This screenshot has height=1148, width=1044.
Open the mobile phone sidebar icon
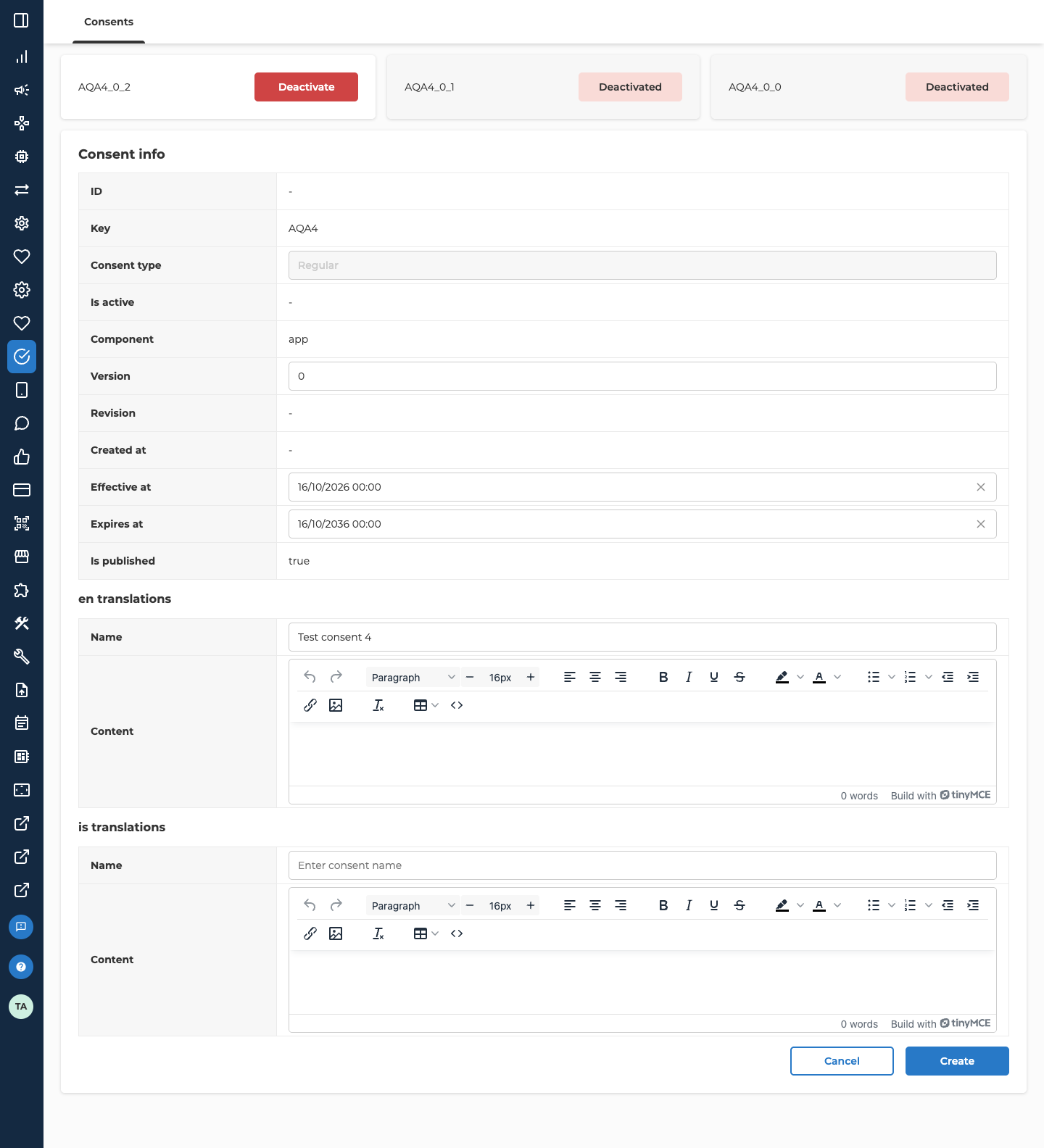pyautogui.click(x=22, y=390)
